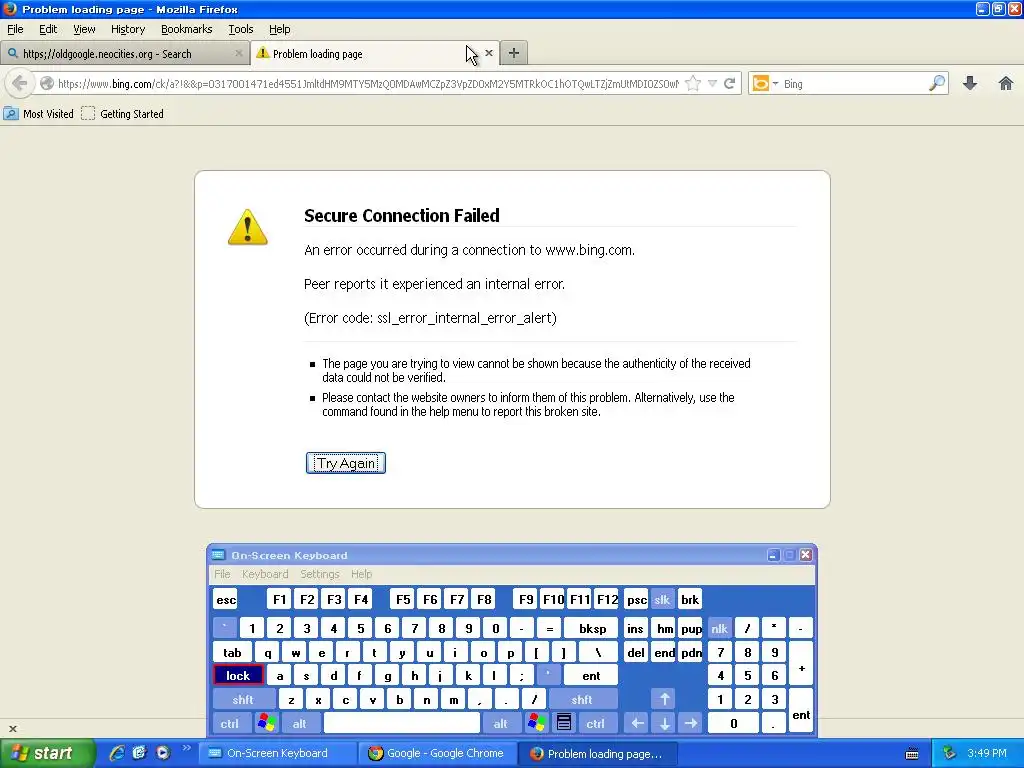Click the bing.com address bar URL

tap(368, 84)
